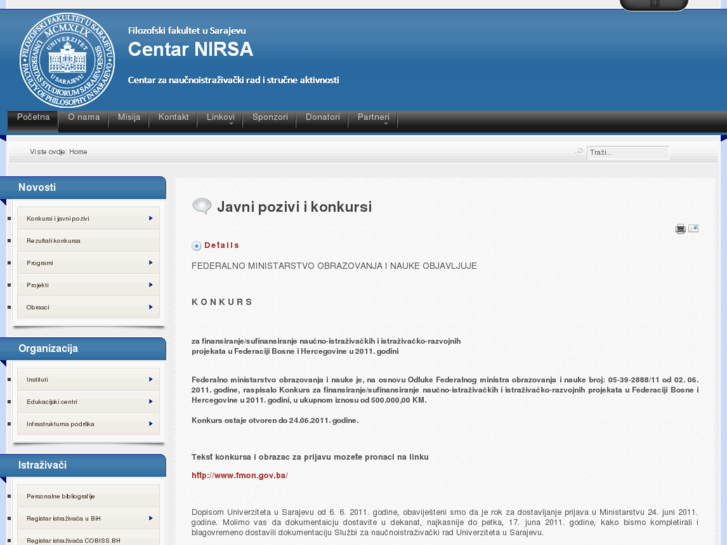
Task: Expand the Instituti submenu arrow
Action: [x=151, y=380]
